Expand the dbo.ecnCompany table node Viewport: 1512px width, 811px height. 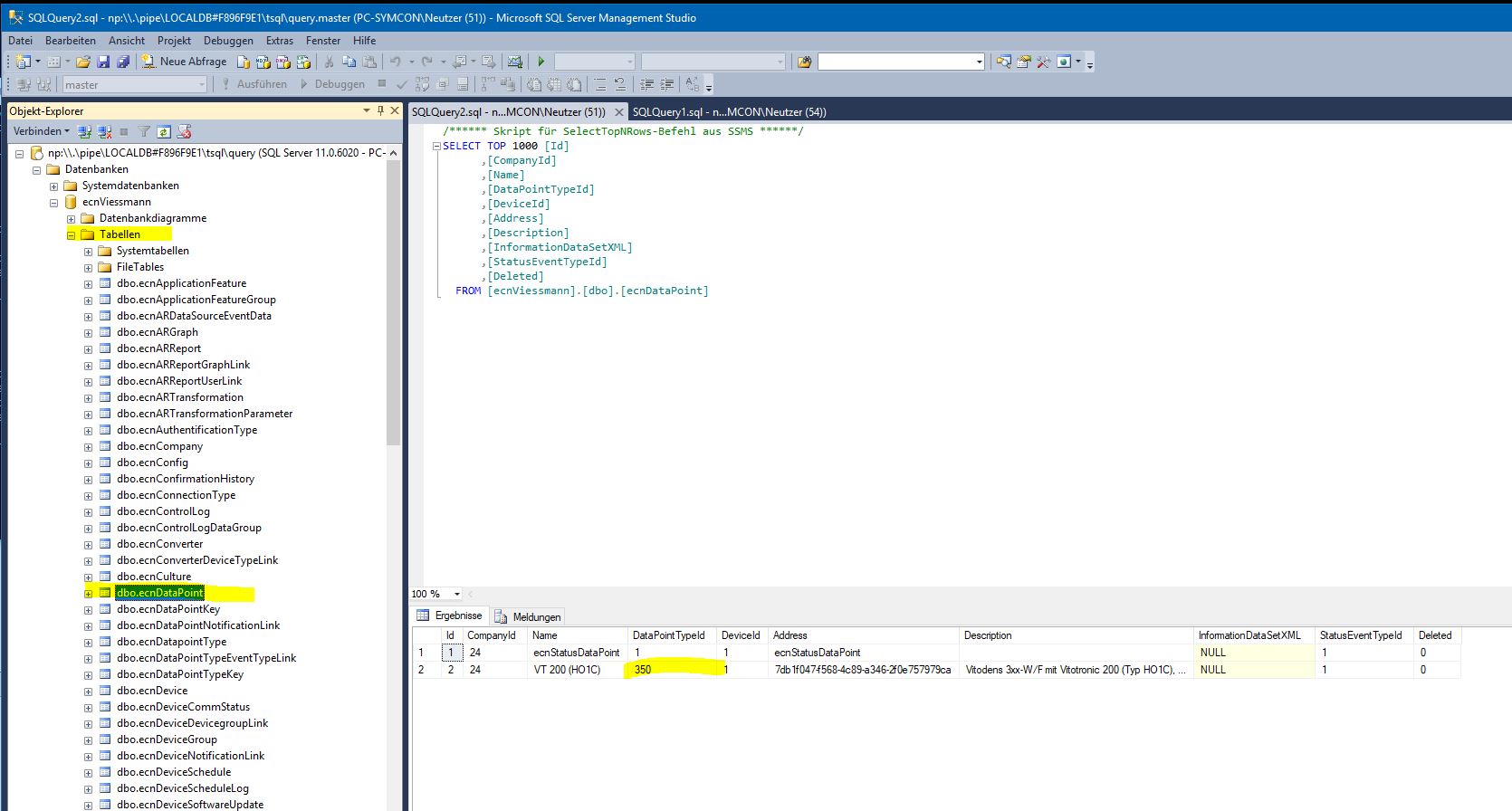point(89,447)
